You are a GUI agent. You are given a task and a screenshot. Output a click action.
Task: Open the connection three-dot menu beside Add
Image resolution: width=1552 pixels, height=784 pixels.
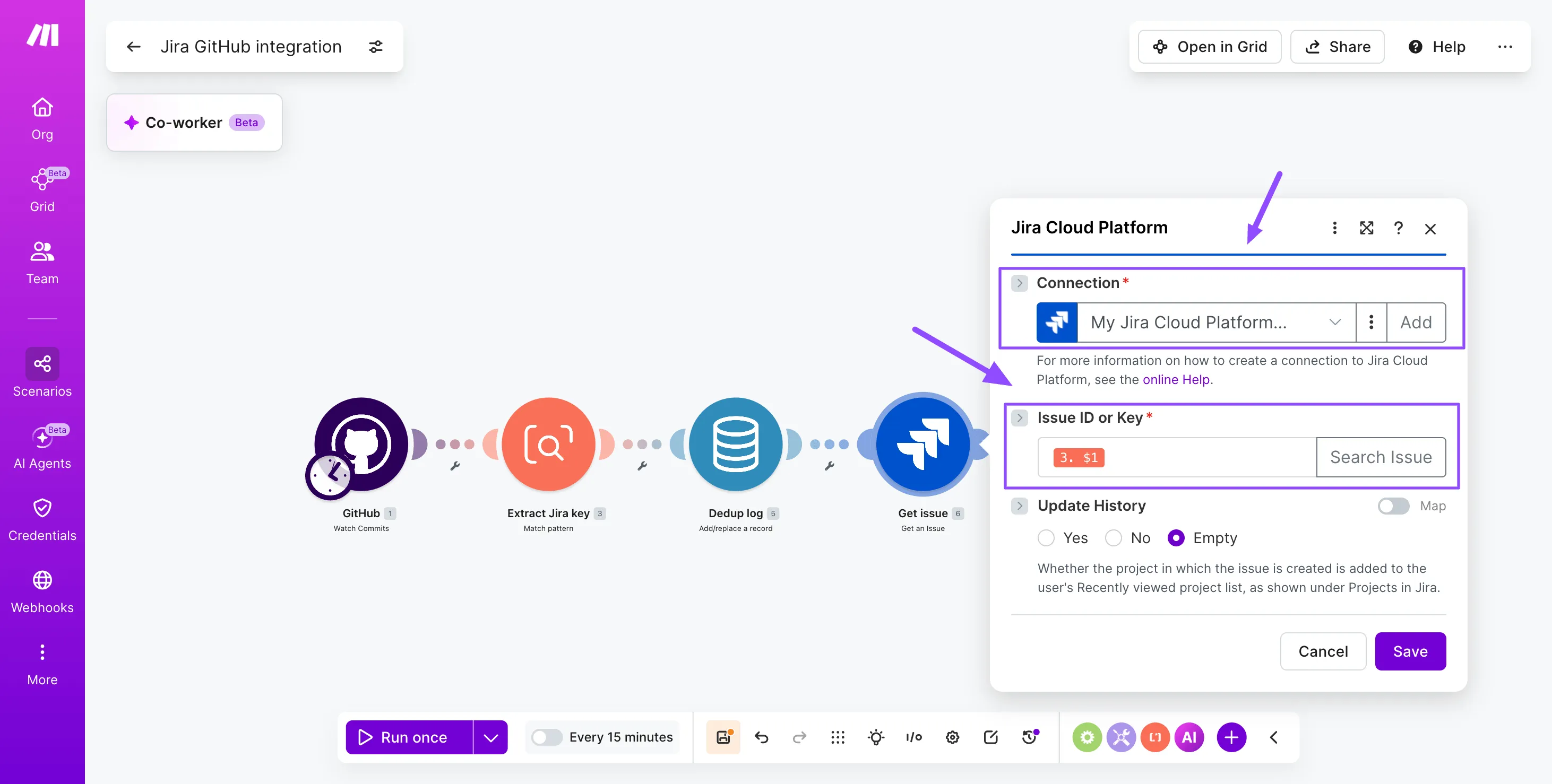[x=1371, y=322]
